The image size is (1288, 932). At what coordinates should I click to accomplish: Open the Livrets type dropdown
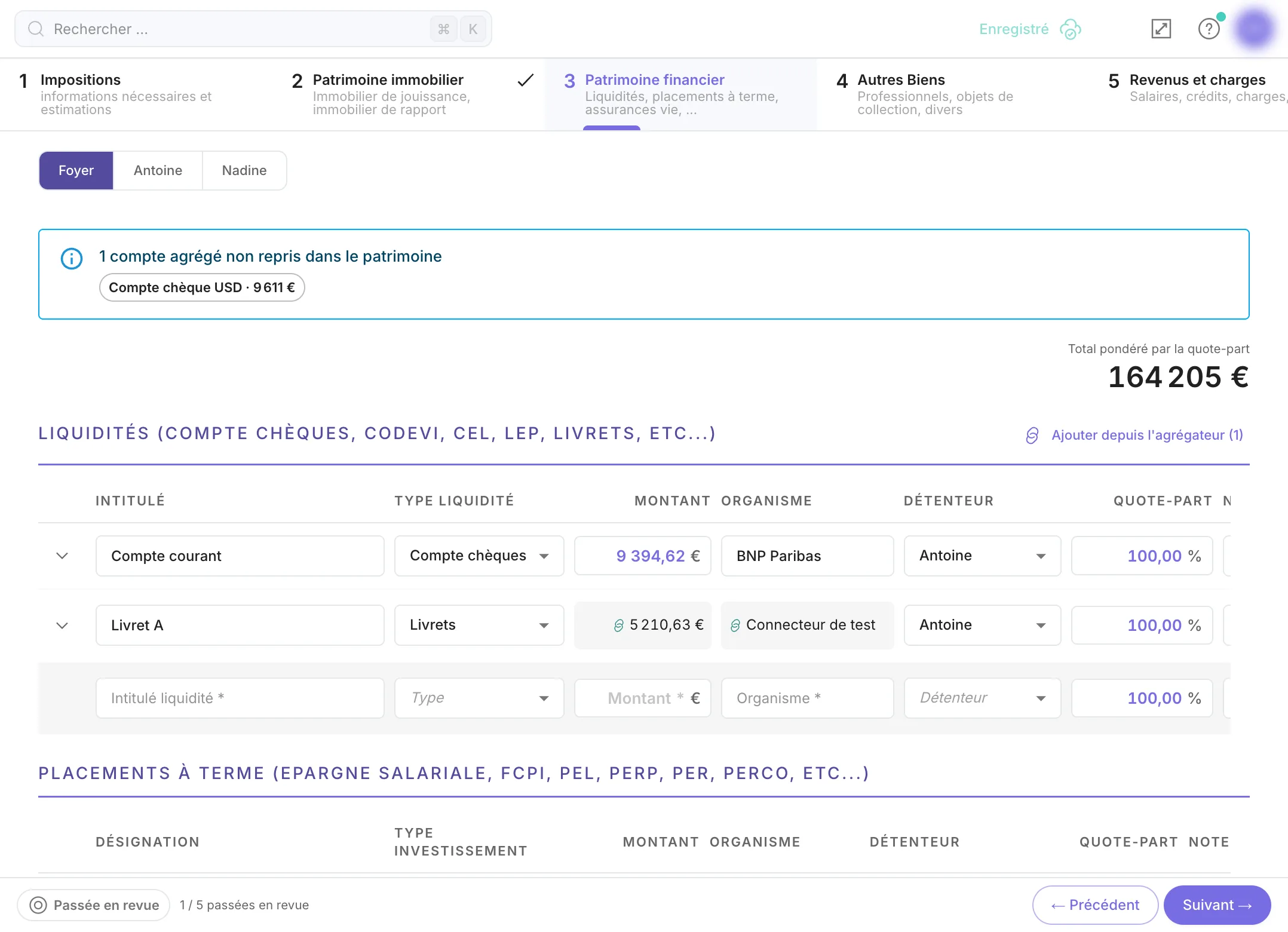479,625
